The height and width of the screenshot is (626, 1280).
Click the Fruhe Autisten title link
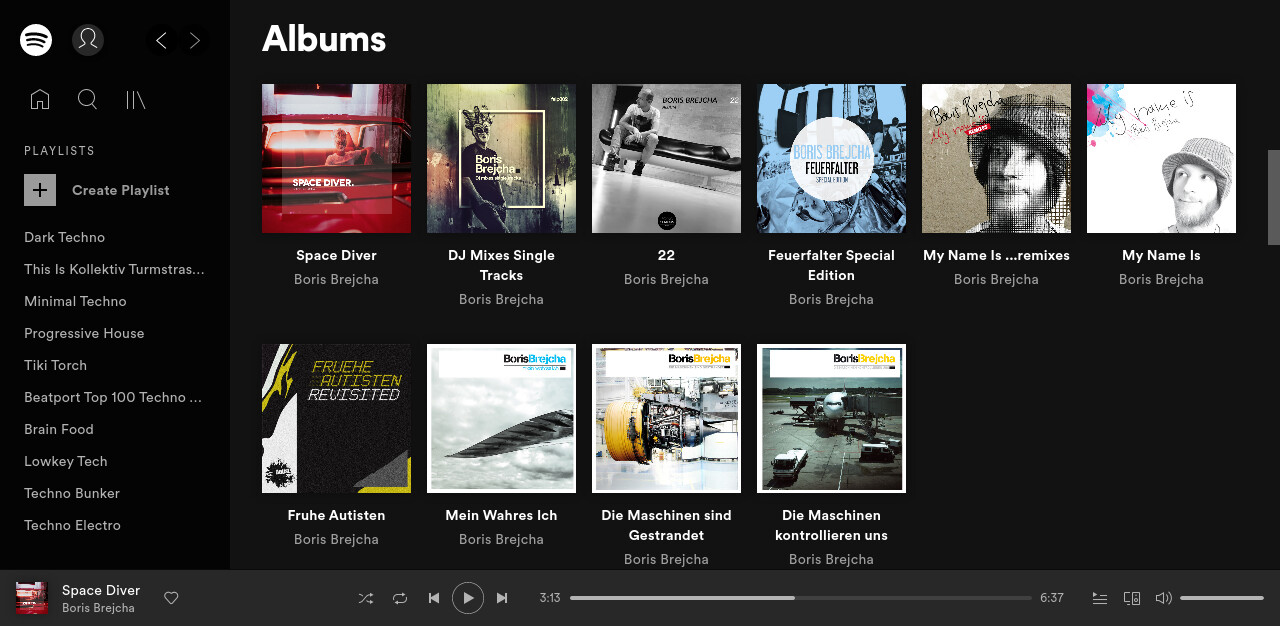point(336,515)
